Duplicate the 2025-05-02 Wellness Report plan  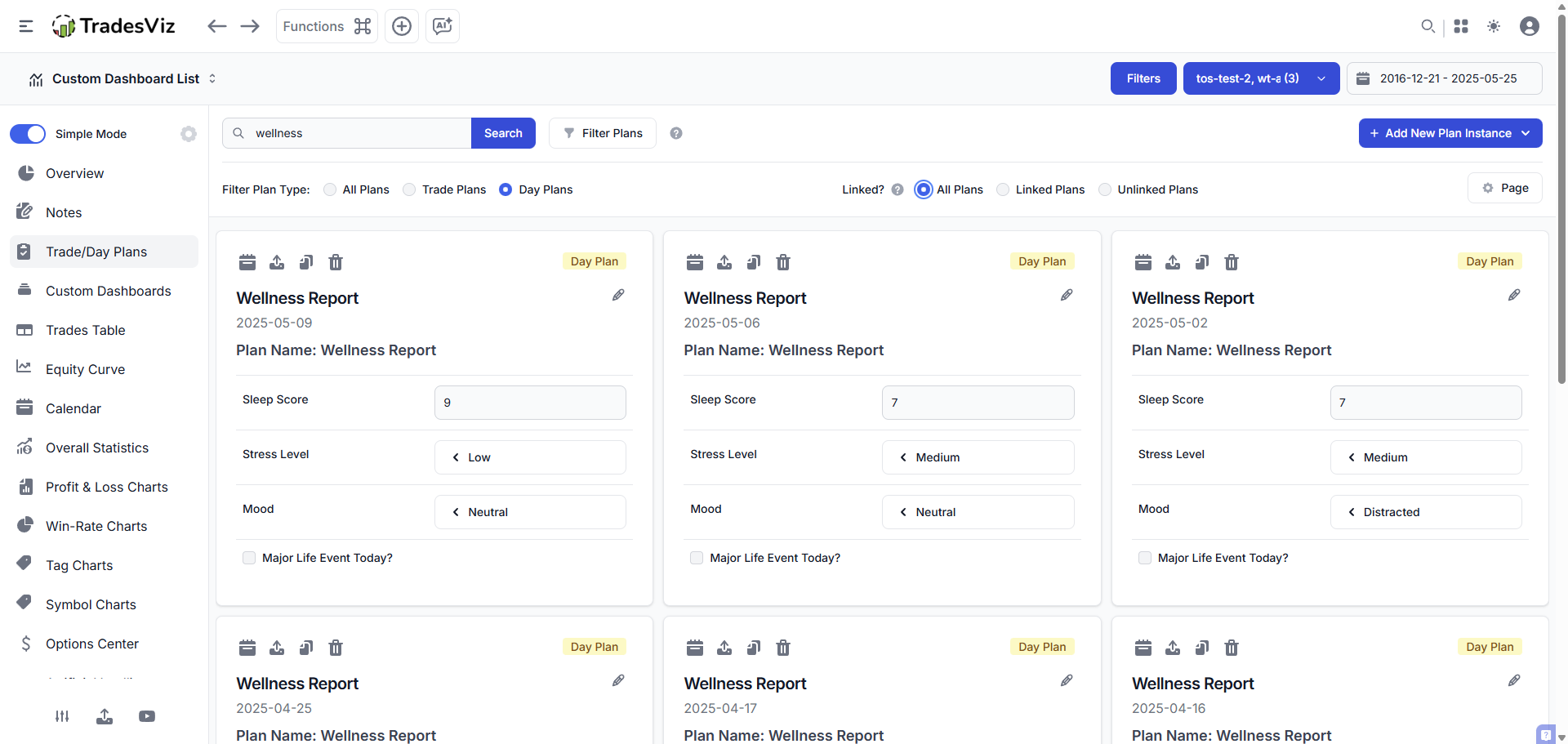(1201, 262)
